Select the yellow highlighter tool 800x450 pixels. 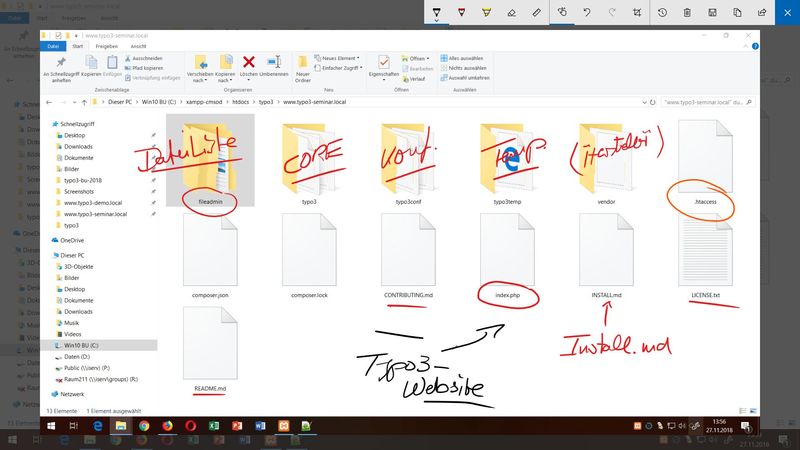pyautogui.click(x=486, y=12)
